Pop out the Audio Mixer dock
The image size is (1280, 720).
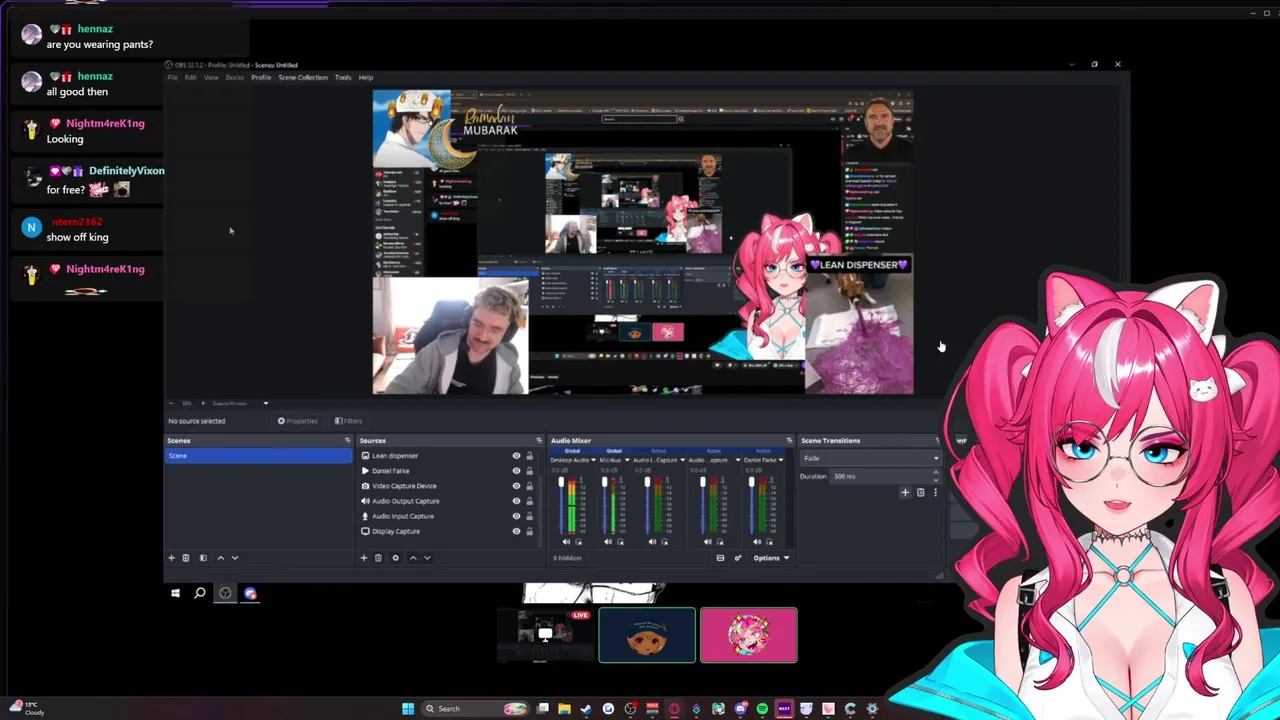click(x=789, y=440)
